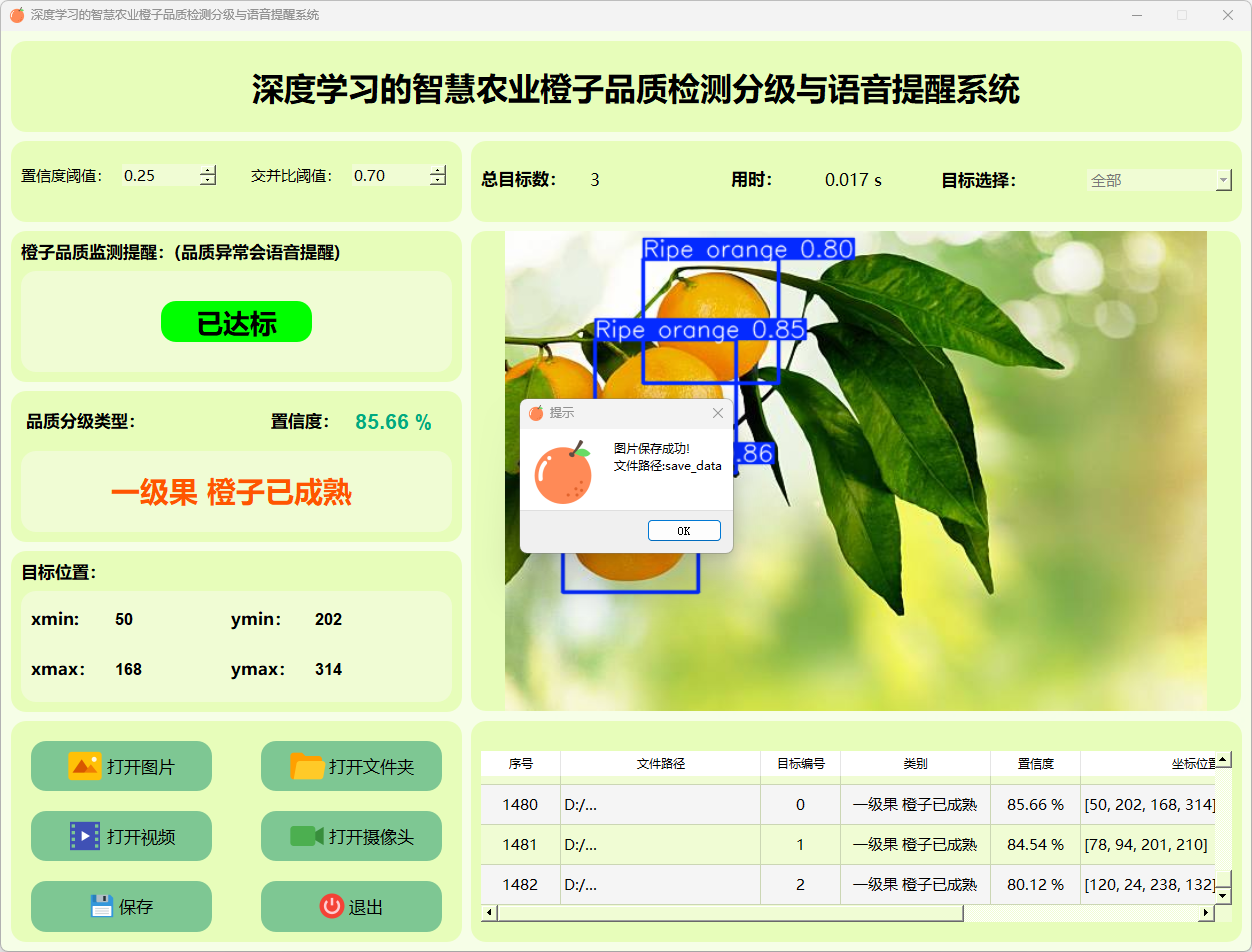Click the table's scroll down arrow
1252x952 pixels.
(1224, 895)
